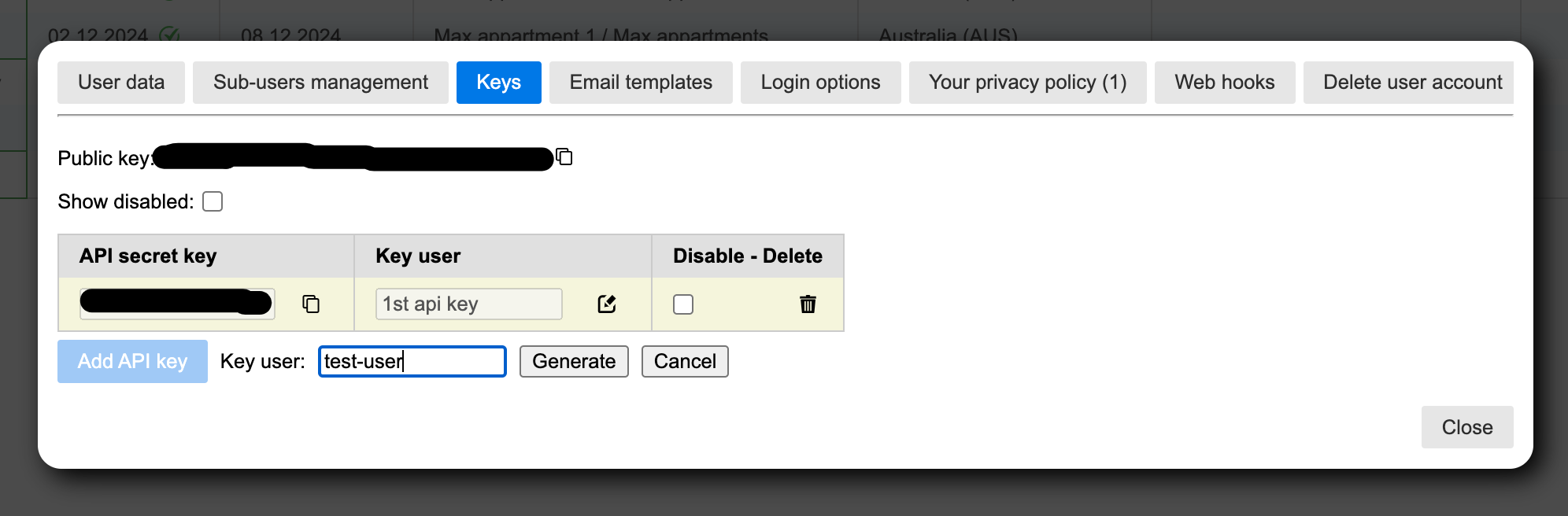The width and height of the screenshot is (1568, 516).
Task: Cancel adding the new API key
Action: tap(685, 361)
